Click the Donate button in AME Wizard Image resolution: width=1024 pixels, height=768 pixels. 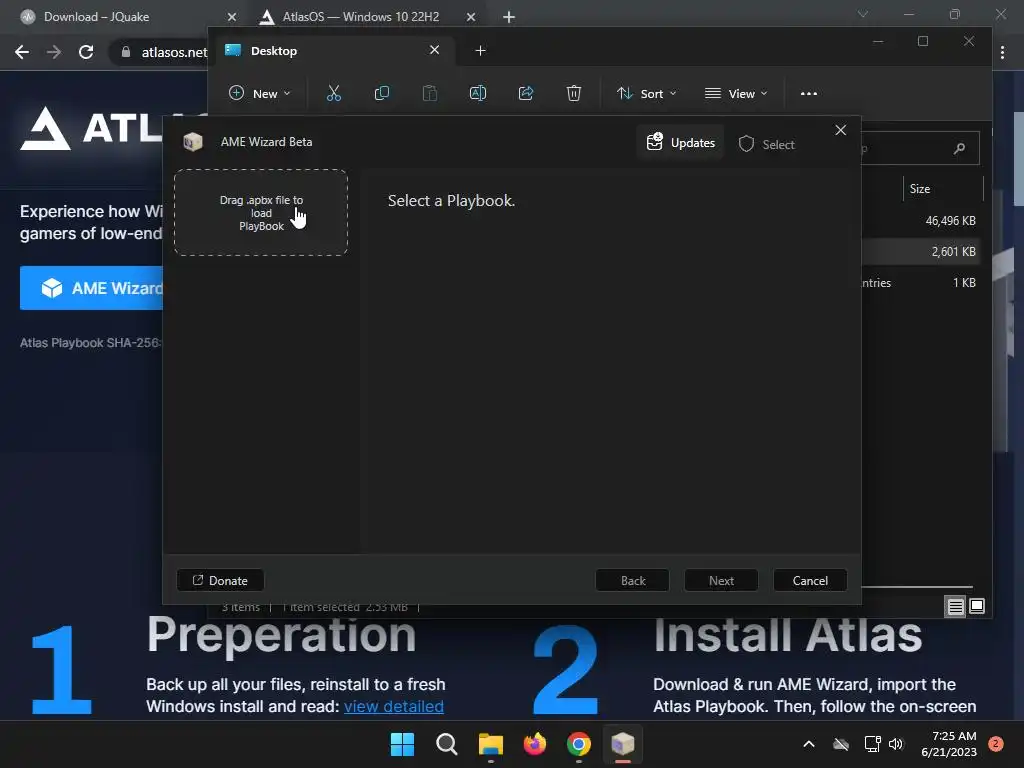pos(220,580)
